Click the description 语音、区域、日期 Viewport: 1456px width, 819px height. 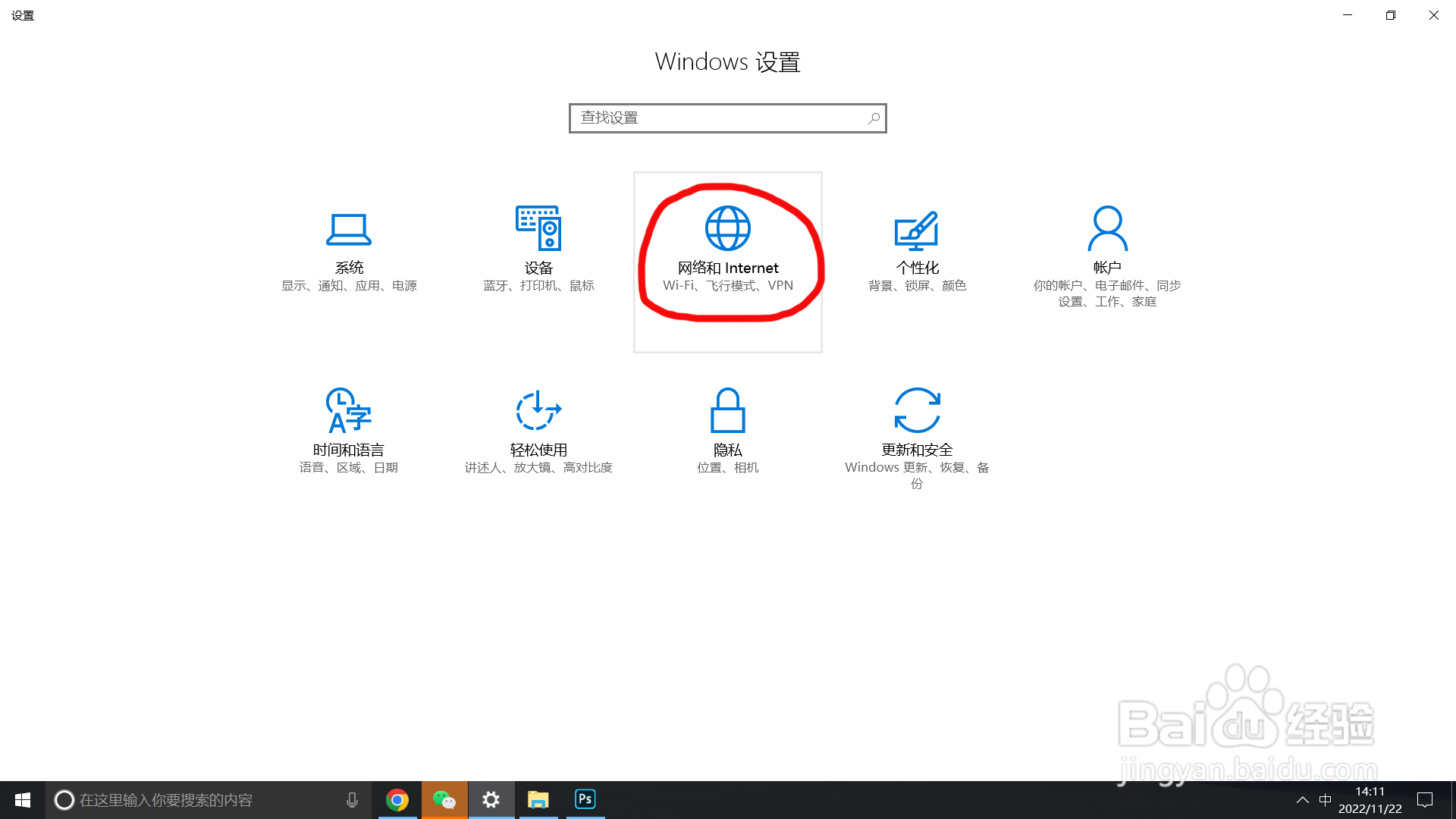tap(349, 468)
